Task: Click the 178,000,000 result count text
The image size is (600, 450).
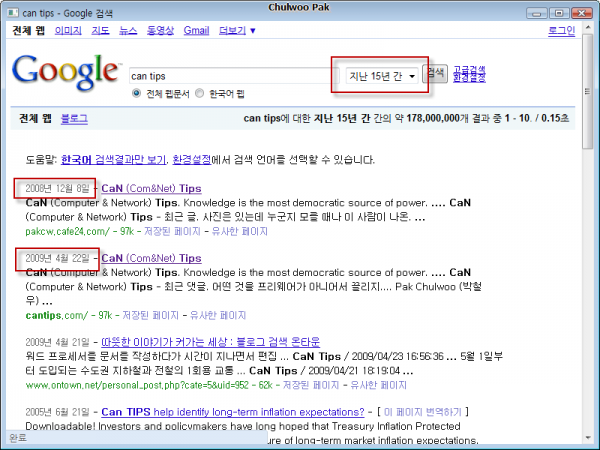Action: (432, 118)
